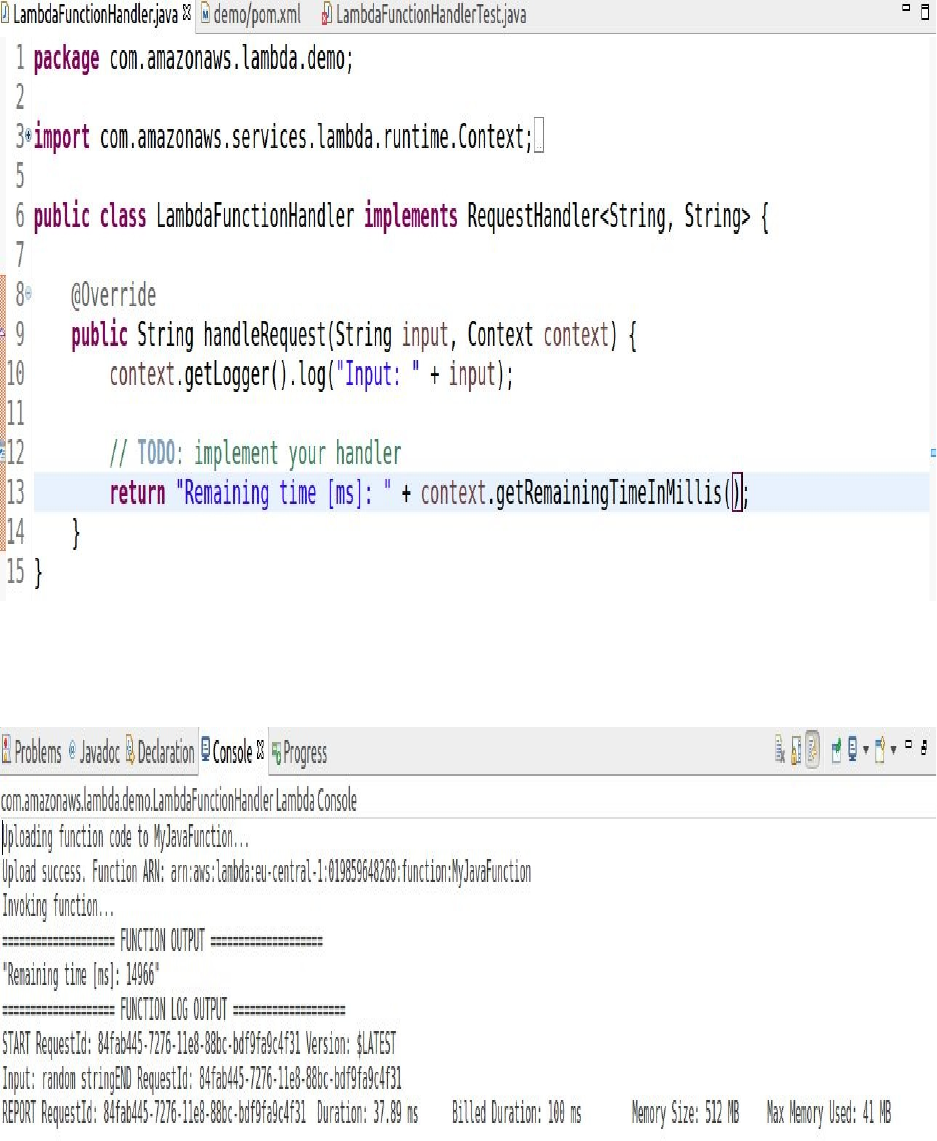Click the TODO comment on line 12
Screen dimensions: 937x1141
[255, 453]
